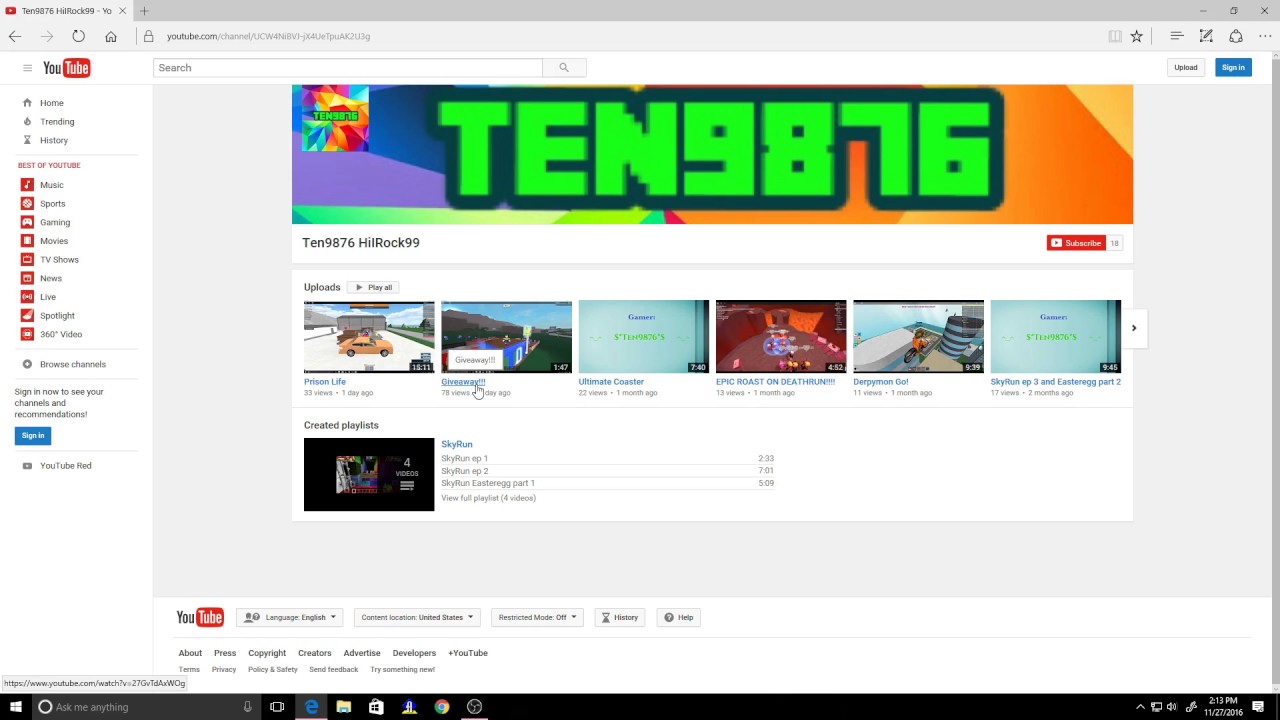Open the SkyRun playlist title

[457, 444]
